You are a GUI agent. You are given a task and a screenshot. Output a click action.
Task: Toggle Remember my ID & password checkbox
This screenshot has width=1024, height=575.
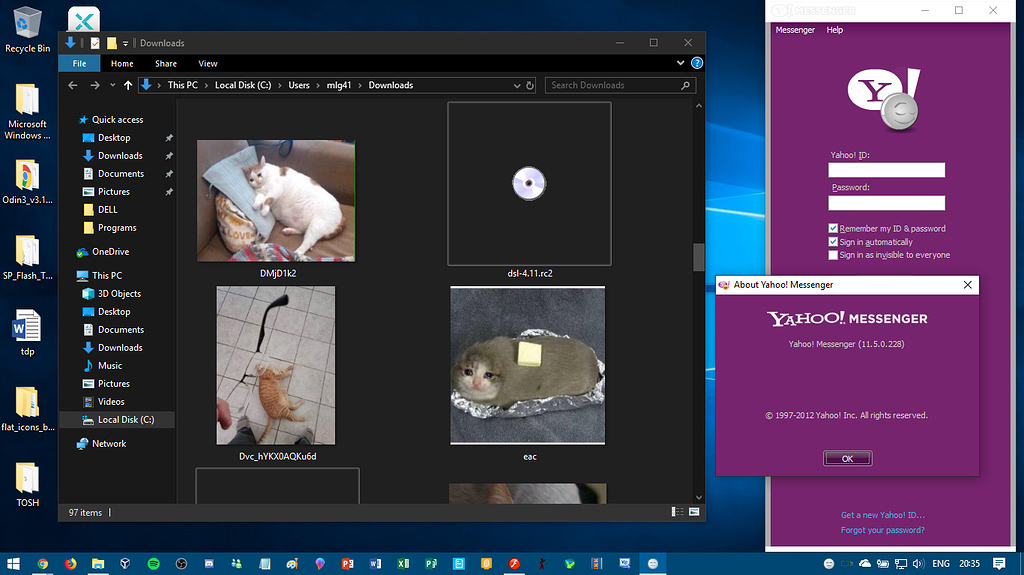(833, 228)
